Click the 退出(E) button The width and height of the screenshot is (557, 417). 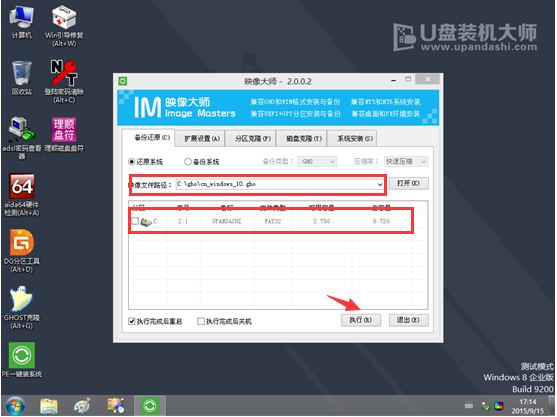click(x=409, y=320)
